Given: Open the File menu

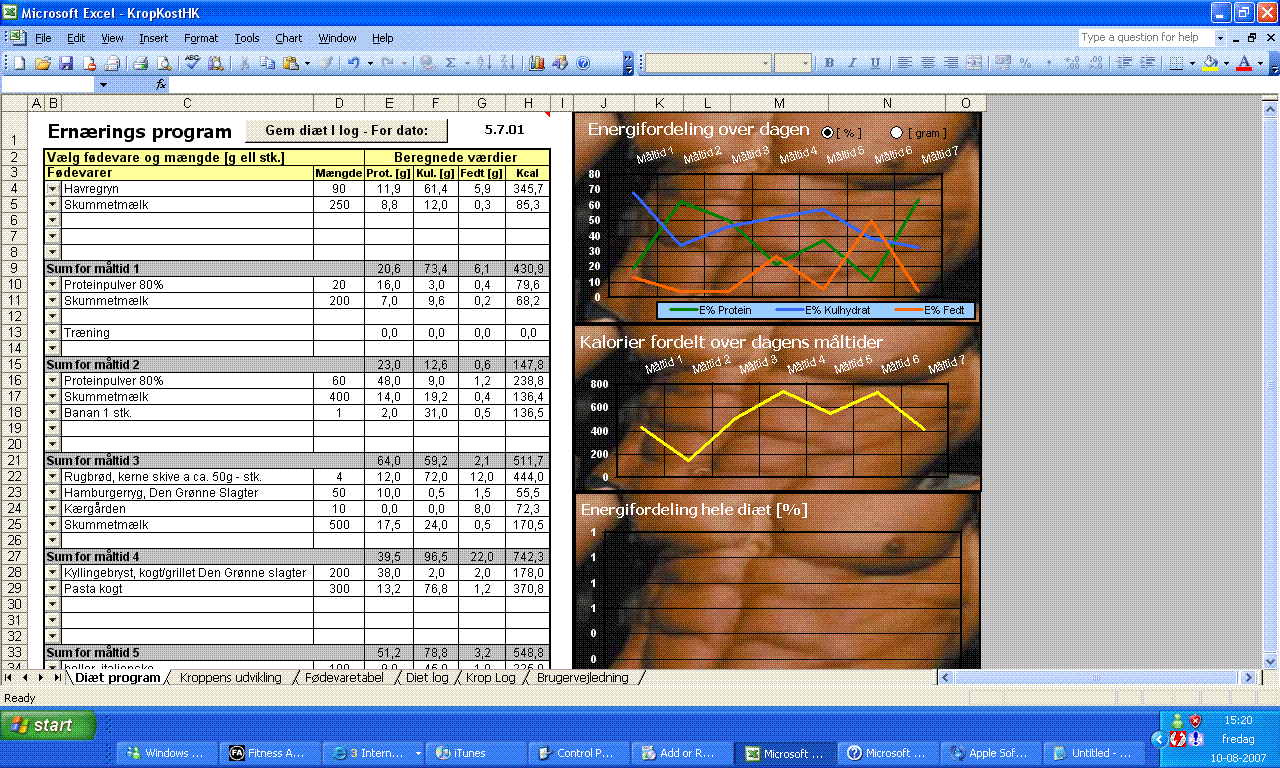Looking at the screenshot, I should (43, 38).
